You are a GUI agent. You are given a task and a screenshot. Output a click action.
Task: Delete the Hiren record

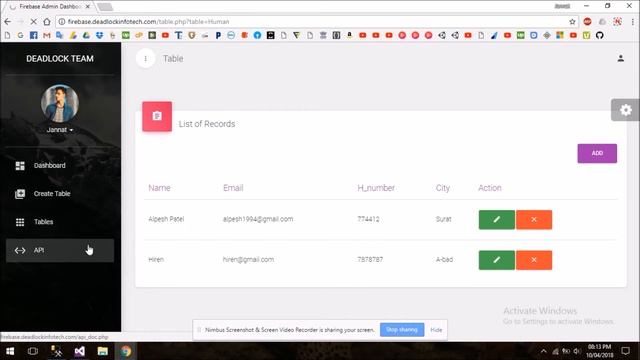tap(534, 260)
